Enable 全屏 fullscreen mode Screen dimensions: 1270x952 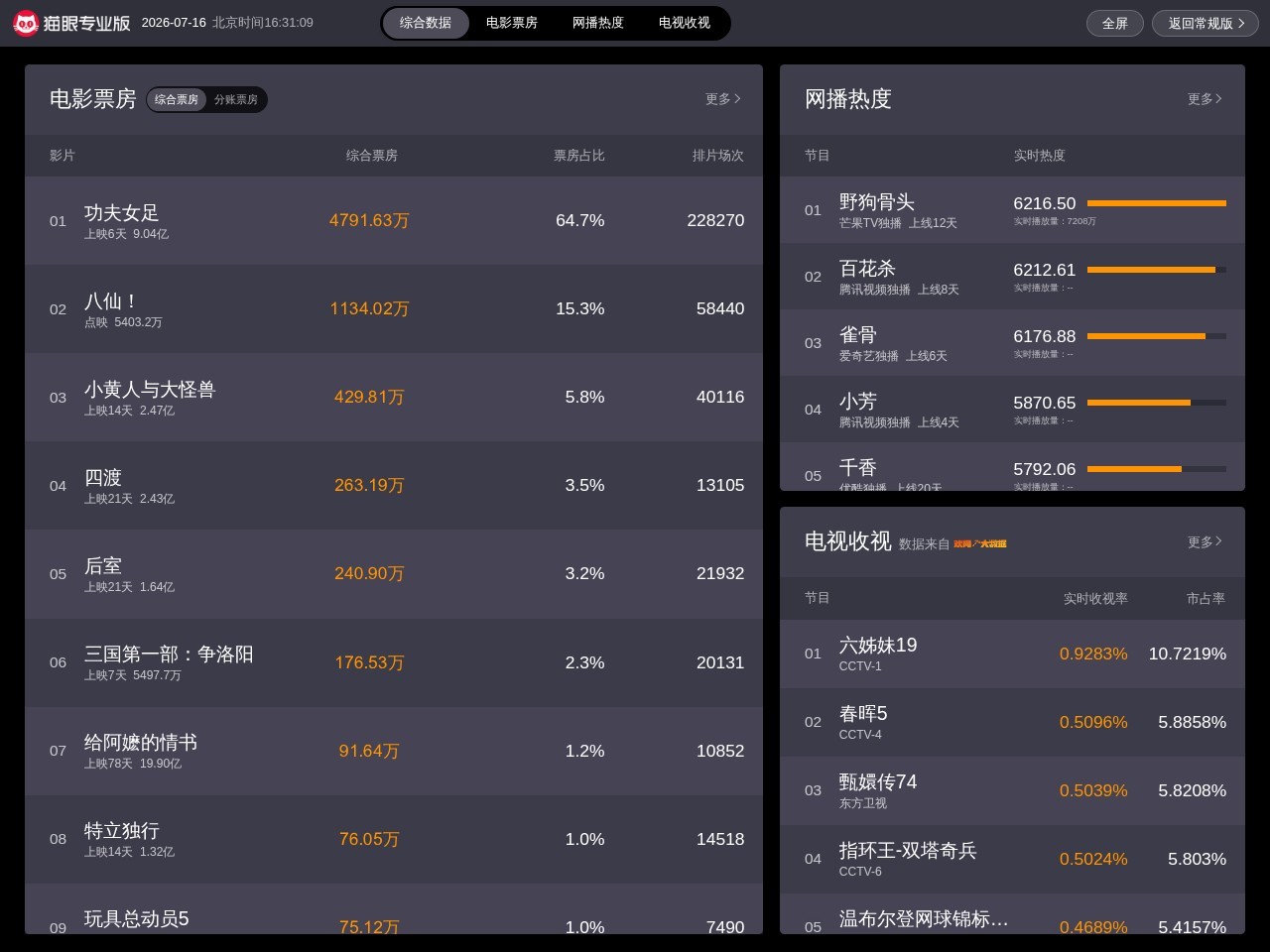click(x=1115, y=23)
